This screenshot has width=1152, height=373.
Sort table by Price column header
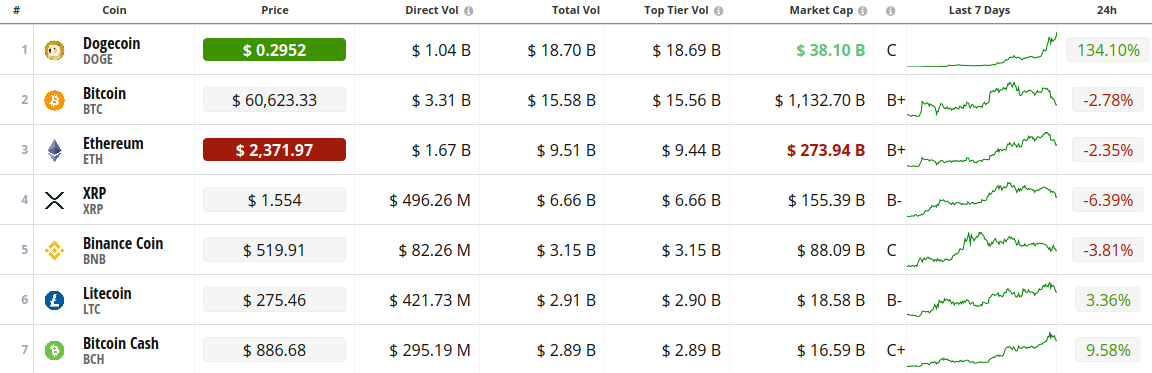(x=275, y=11)
